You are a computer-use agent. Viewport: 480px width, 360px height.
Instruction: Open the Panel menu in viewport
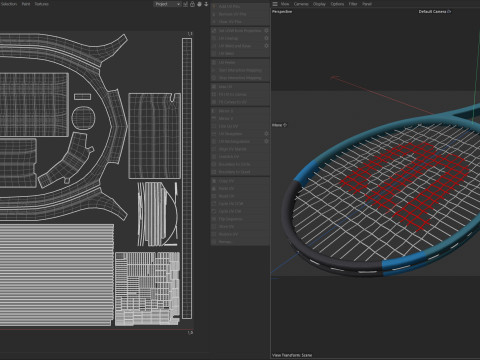pyautogui.click(x=367, y=4)
